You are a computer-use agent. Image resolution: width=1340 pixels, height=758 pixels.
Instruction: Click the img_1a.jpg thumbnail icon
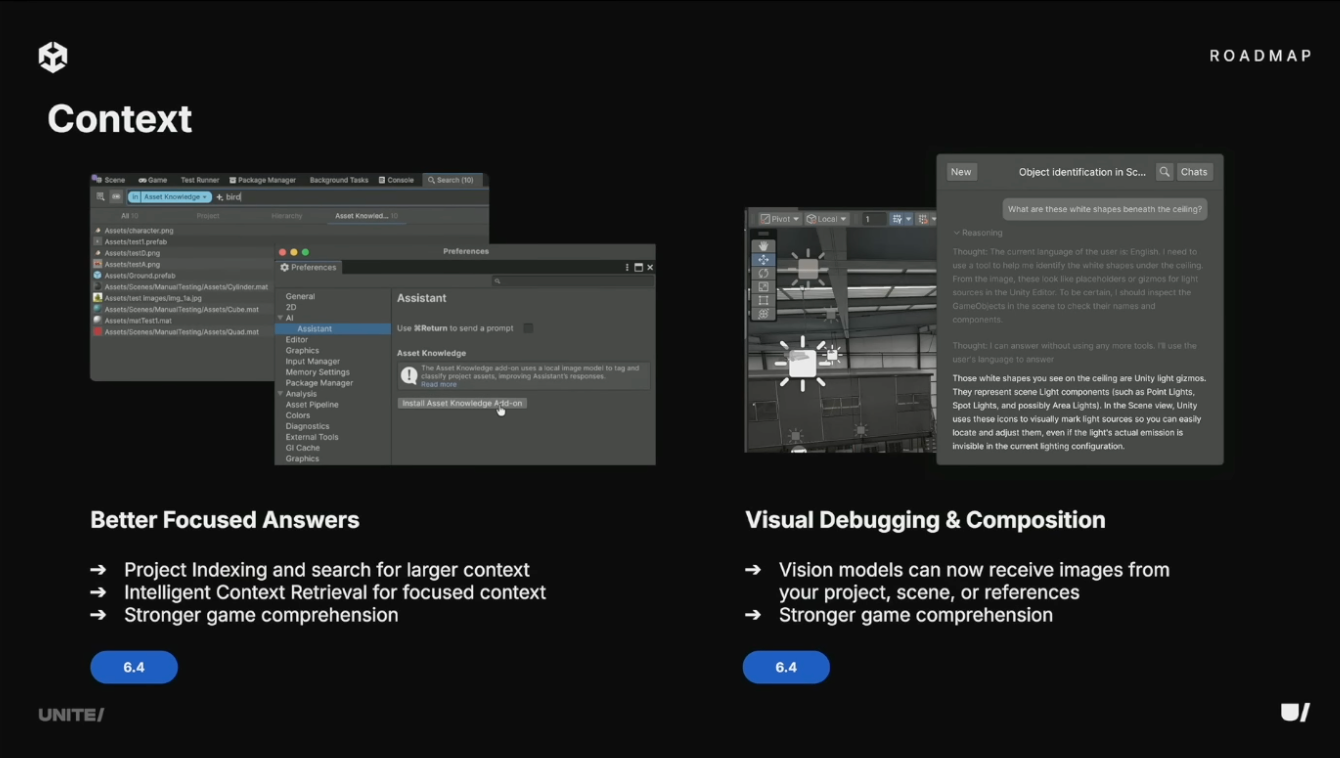97,298
